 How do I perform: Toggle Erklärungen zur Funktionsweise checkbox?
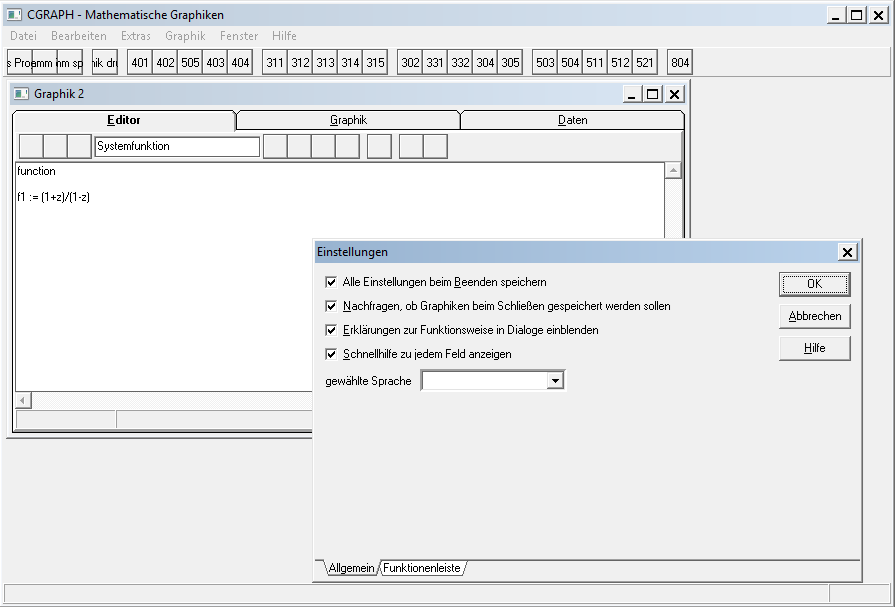click(332, 330)
